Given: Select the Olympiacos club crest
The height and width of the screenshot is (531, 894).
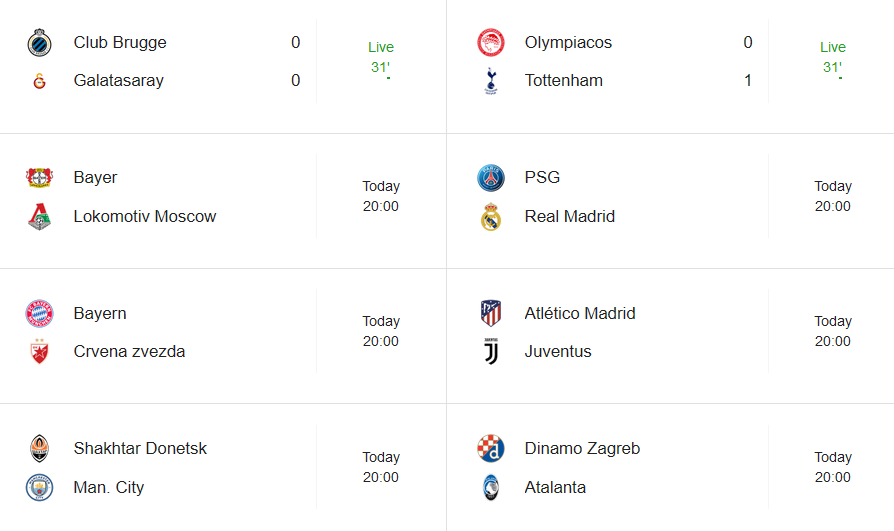Looking at the screenshot, I should tap(491, 43).
